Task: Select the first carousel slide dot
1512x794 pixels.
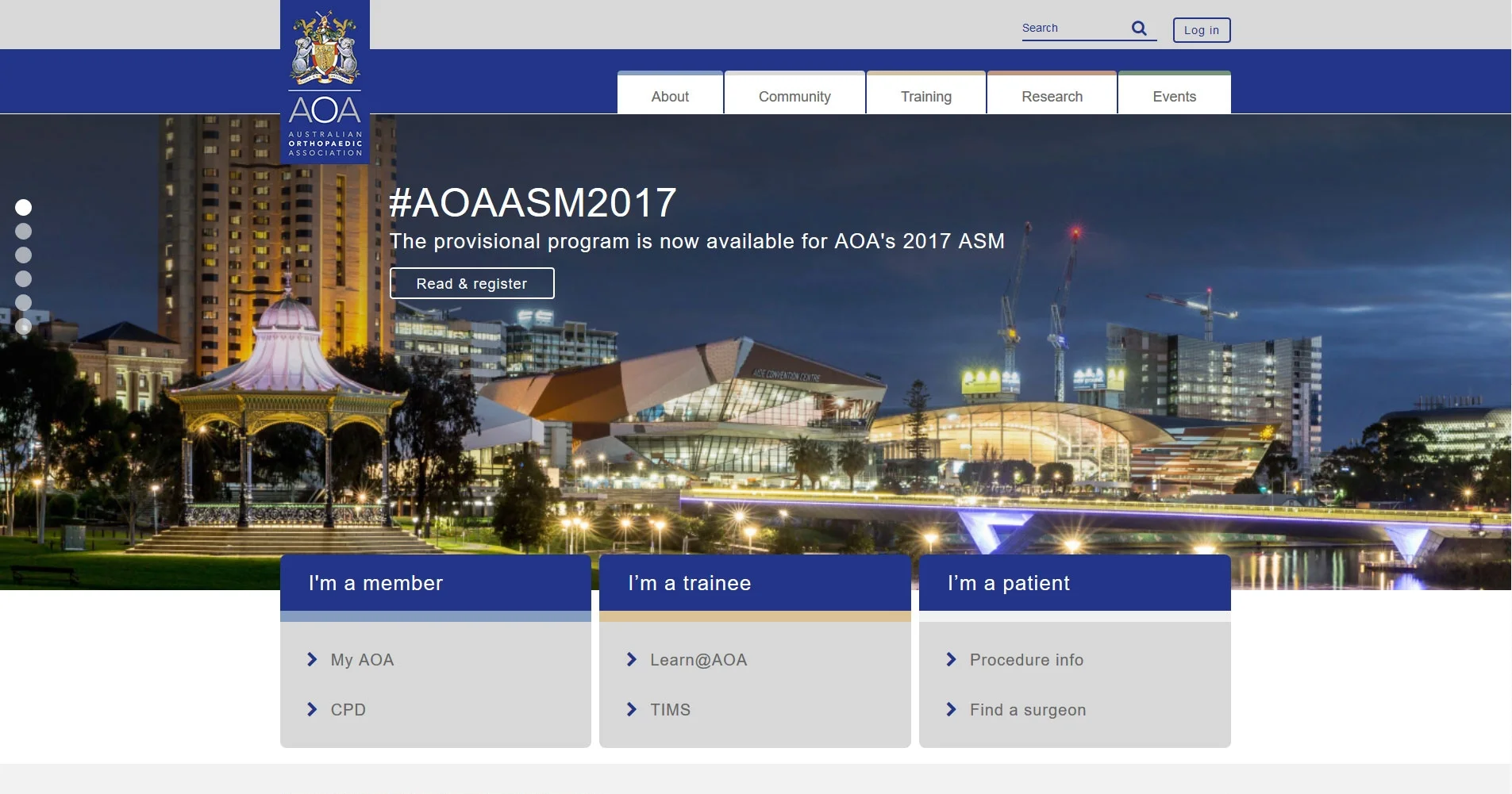Action: pos(24,208)
